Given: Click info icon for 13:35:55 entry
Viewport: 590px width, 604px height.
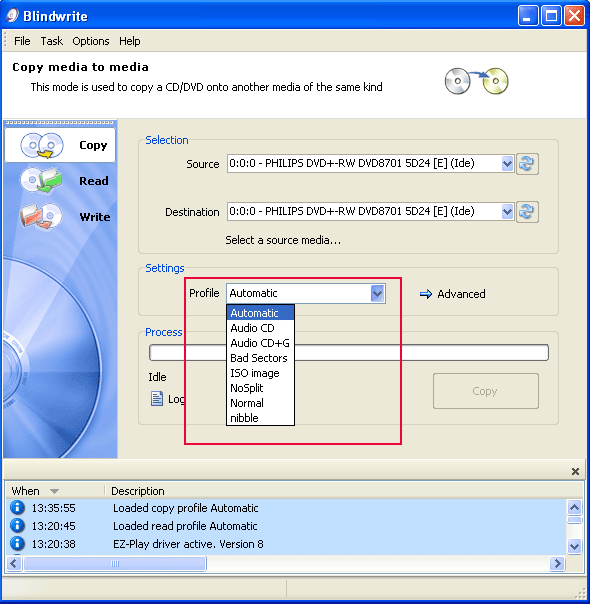Looking at the screenshot, I should tap(17, 508).
